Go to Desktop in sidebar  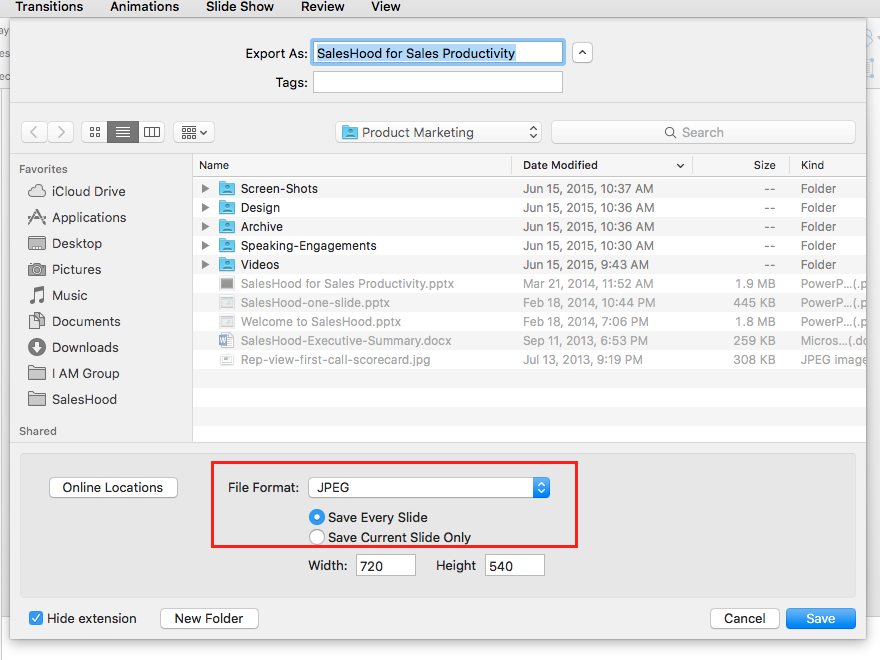[x=65, y=244]
